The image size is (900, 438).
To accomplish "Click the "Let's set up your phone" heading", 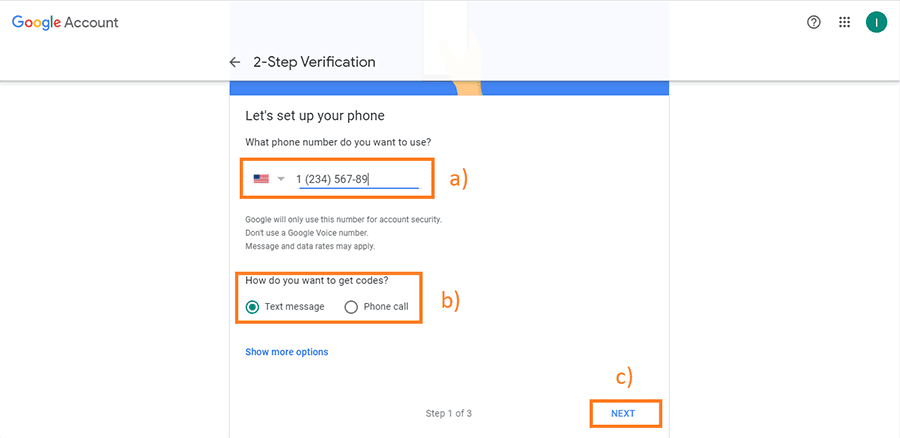I will (x=315, y=116).
